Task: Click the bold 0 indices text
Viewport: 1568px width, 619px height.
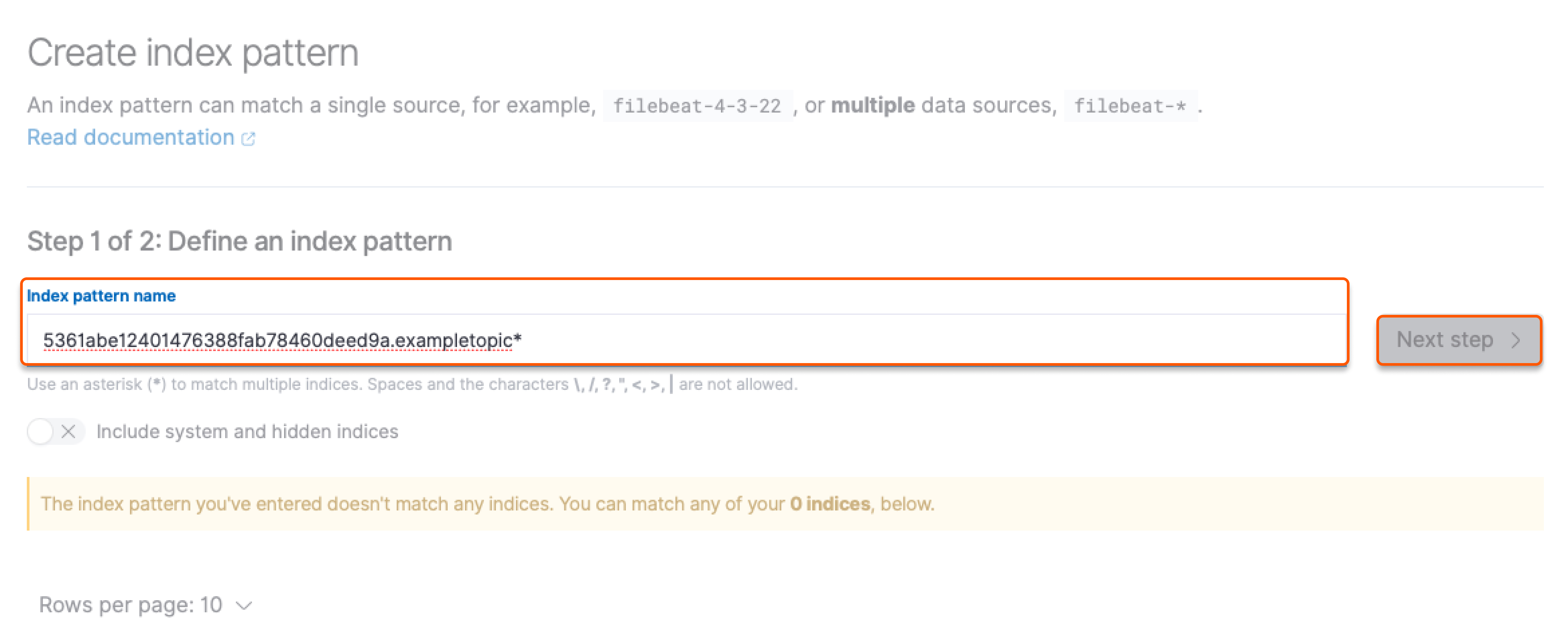Action: [x=830, y=504]
